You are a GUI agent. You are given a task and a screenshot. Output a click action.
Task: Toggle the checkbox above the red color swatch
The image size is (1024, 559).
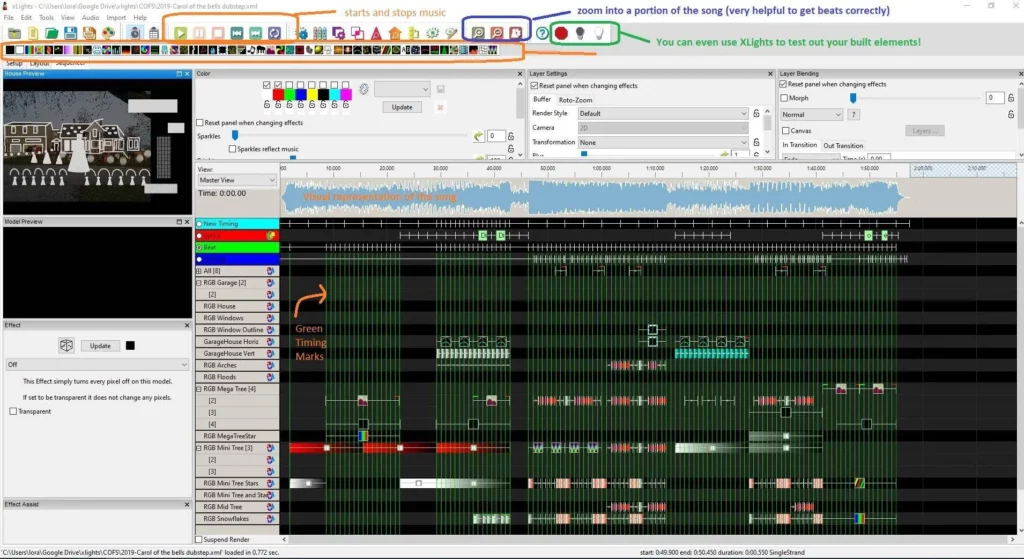pos(278,85)
